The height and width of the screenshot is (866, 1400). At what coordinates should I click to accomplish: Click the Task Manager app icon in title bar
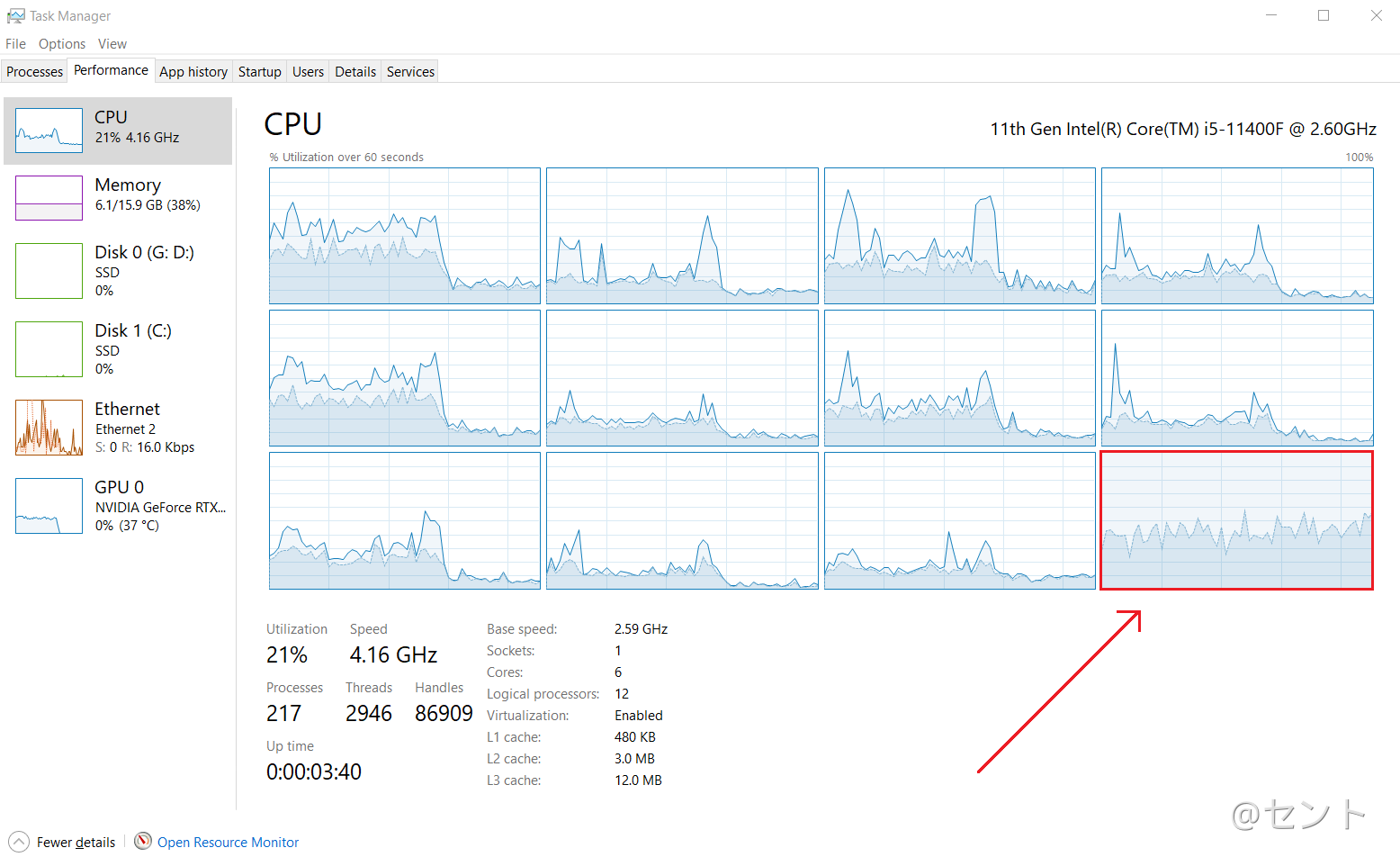click(15, 16)
